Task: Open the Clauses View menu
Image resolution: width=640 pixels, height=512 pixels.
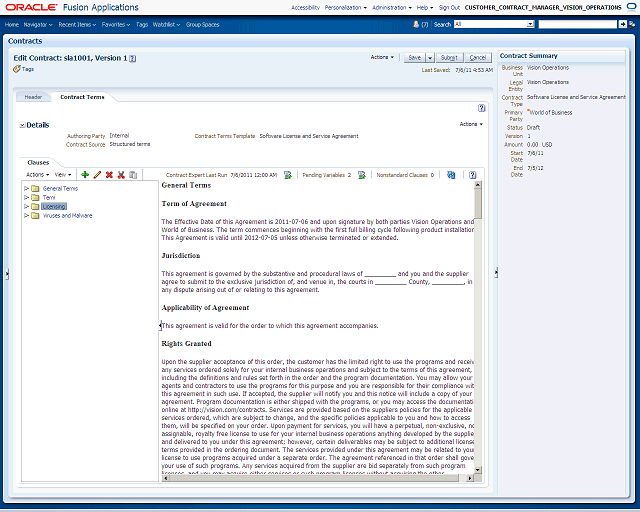Action: (x=63, y=174)
